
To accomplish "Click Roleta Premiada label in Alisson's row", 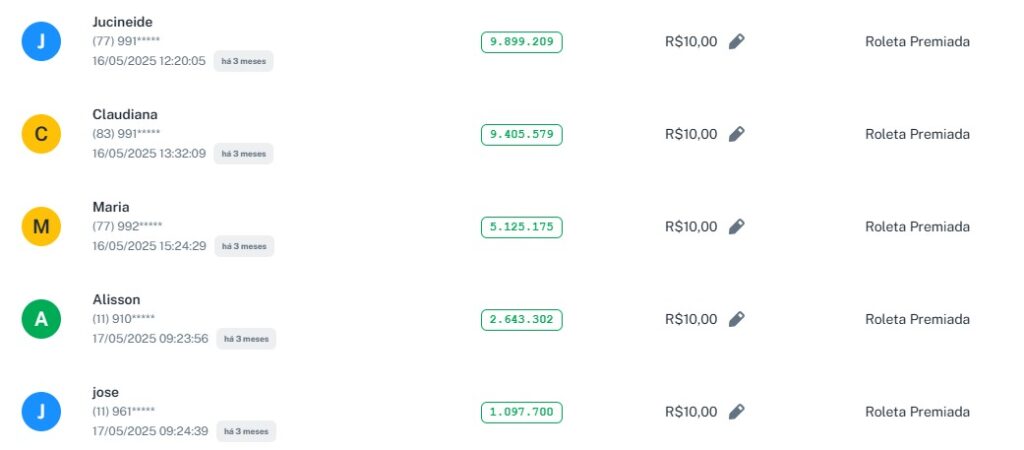I will coord(917,319).
